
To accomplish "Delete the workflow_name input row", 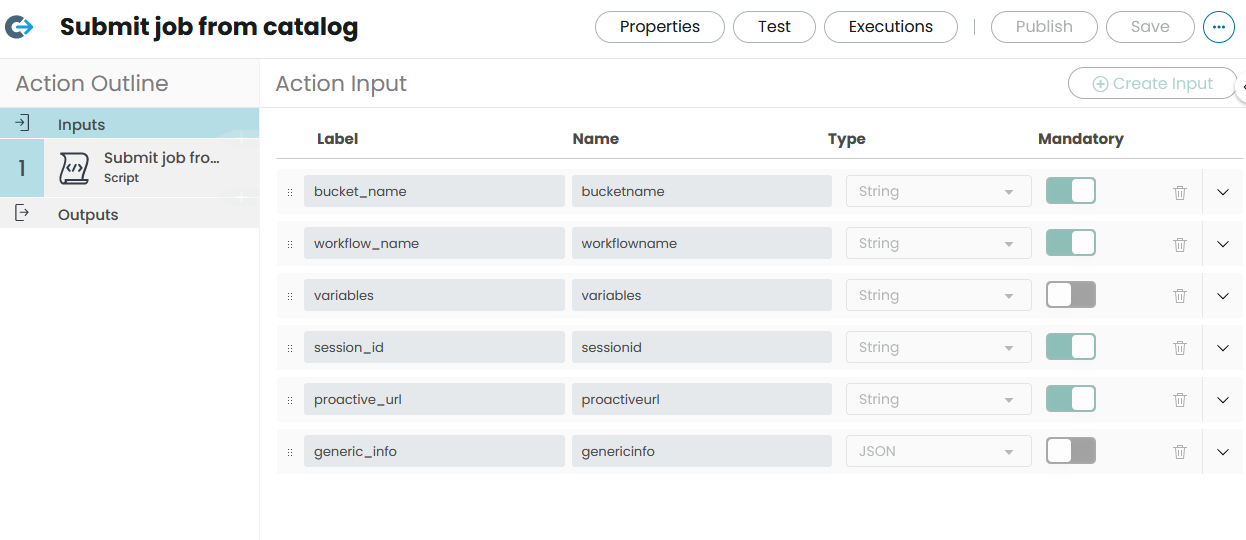I will [1180, 244].
